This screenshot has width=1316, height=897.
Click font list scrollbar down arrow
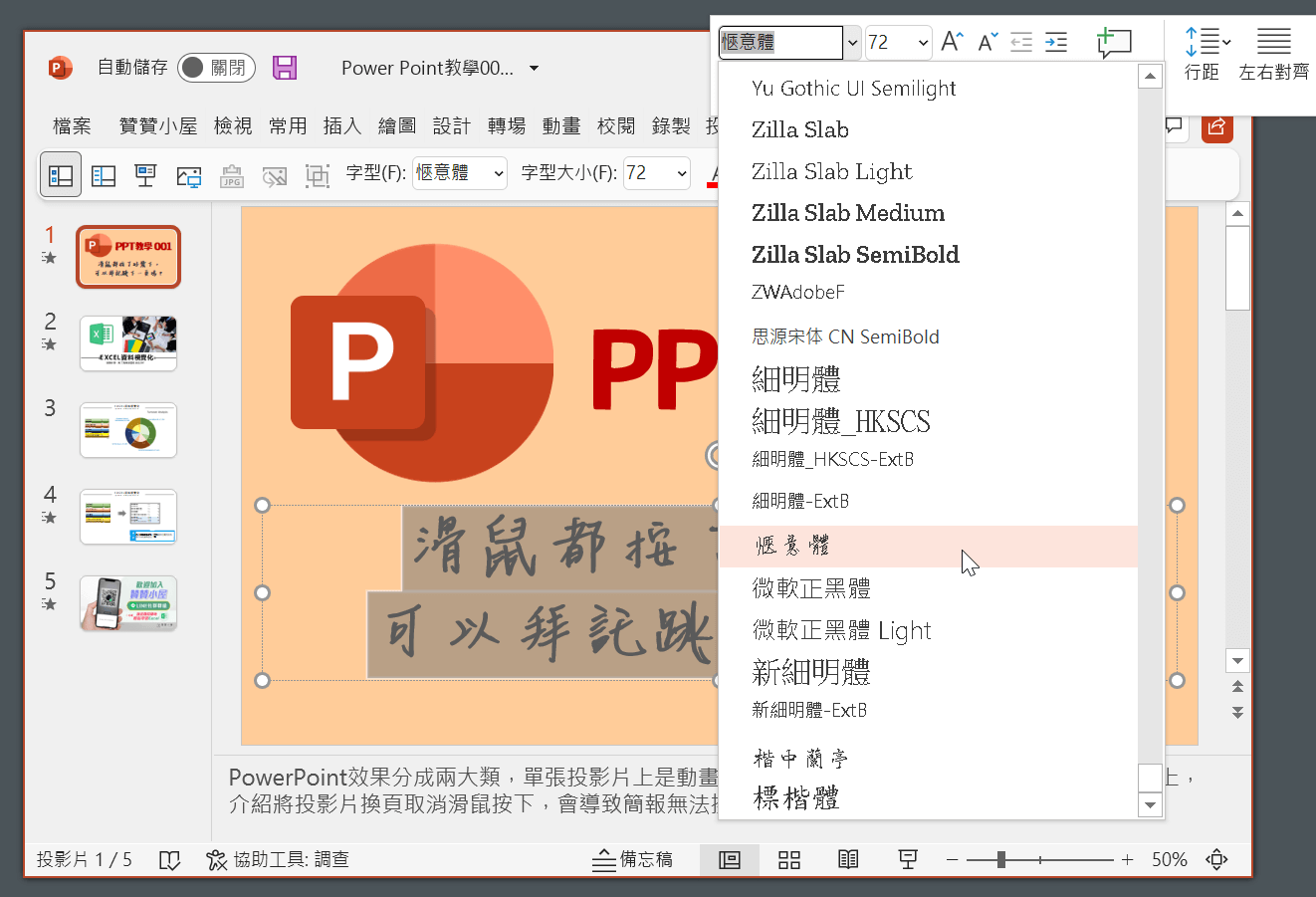coord(1151,804)
